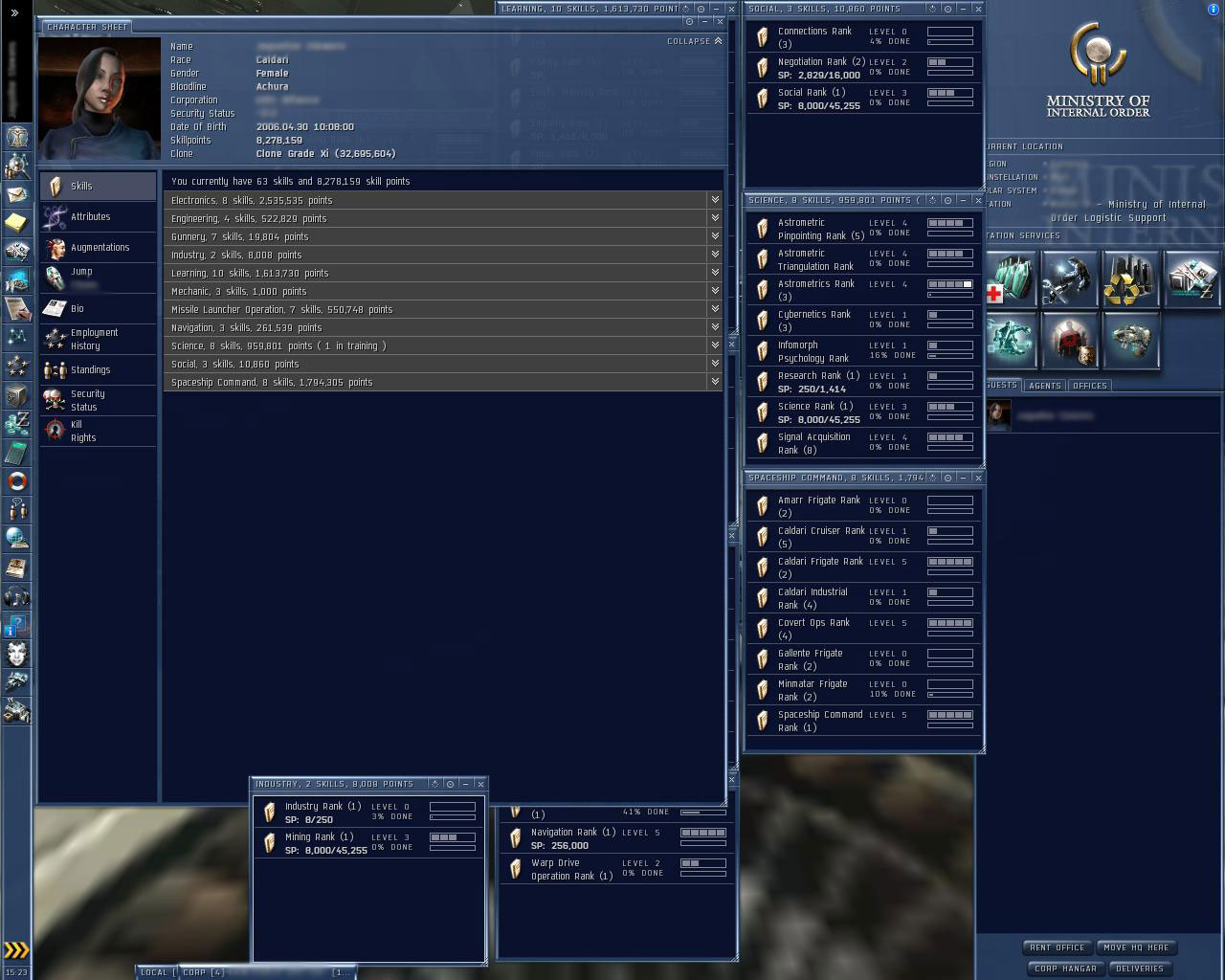Screen dimensions: 1225x980
Task: Expand the Missile Launcher Operation skill group
Action: (x=714, y=309)
